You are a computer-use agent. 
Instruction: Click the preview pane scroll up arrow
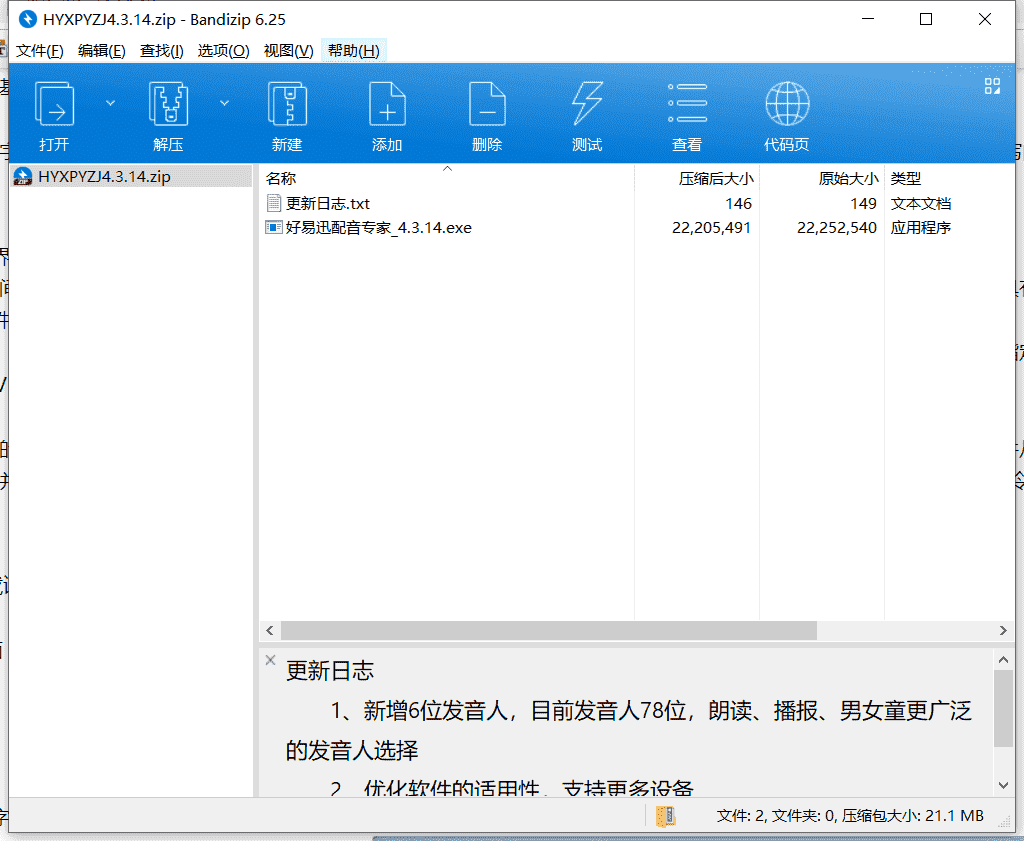pyautogui.click(x=1003, y=660)
